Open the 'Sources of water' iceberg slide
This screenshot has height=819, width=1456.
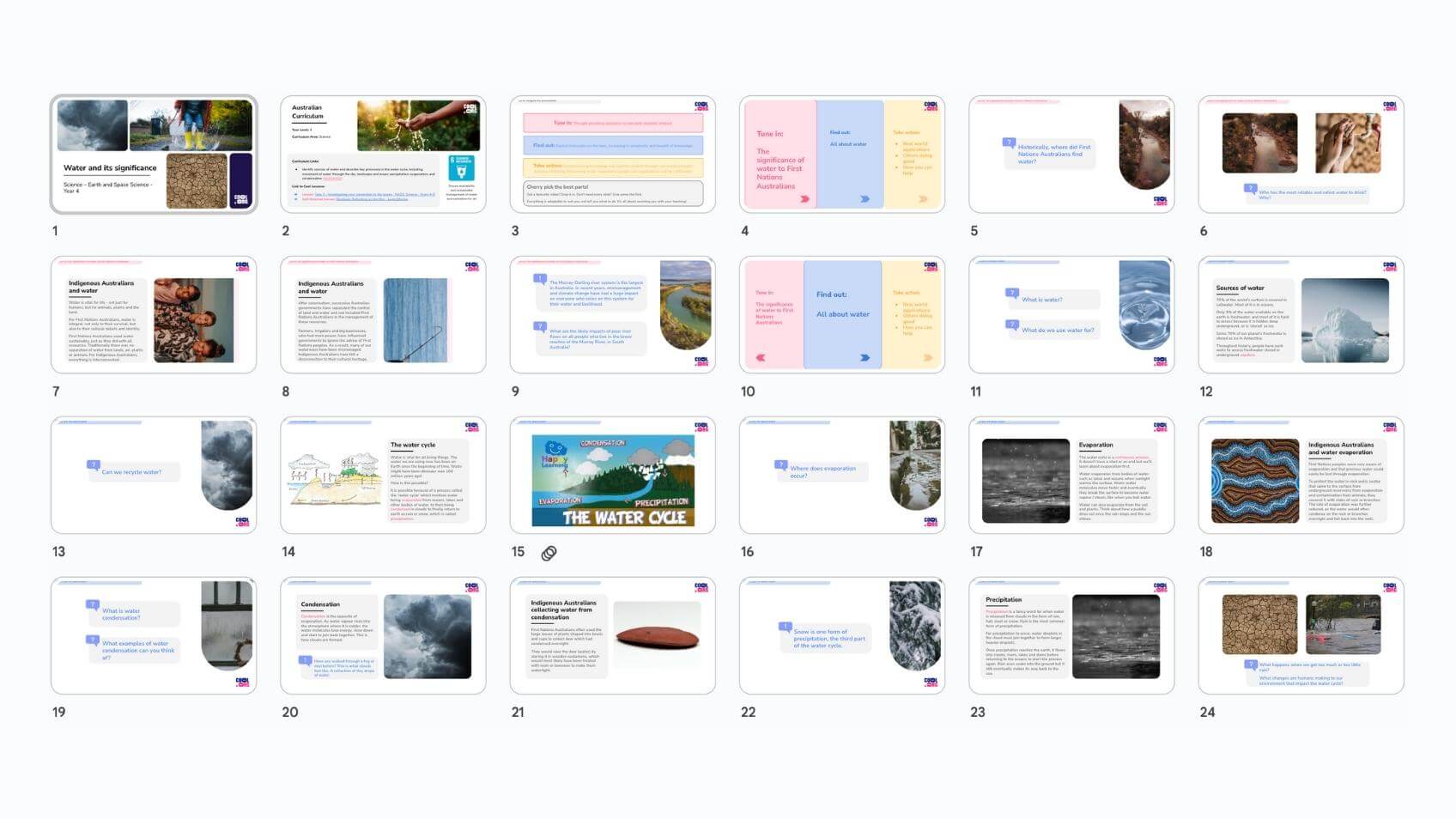[x=1301, y=315]
